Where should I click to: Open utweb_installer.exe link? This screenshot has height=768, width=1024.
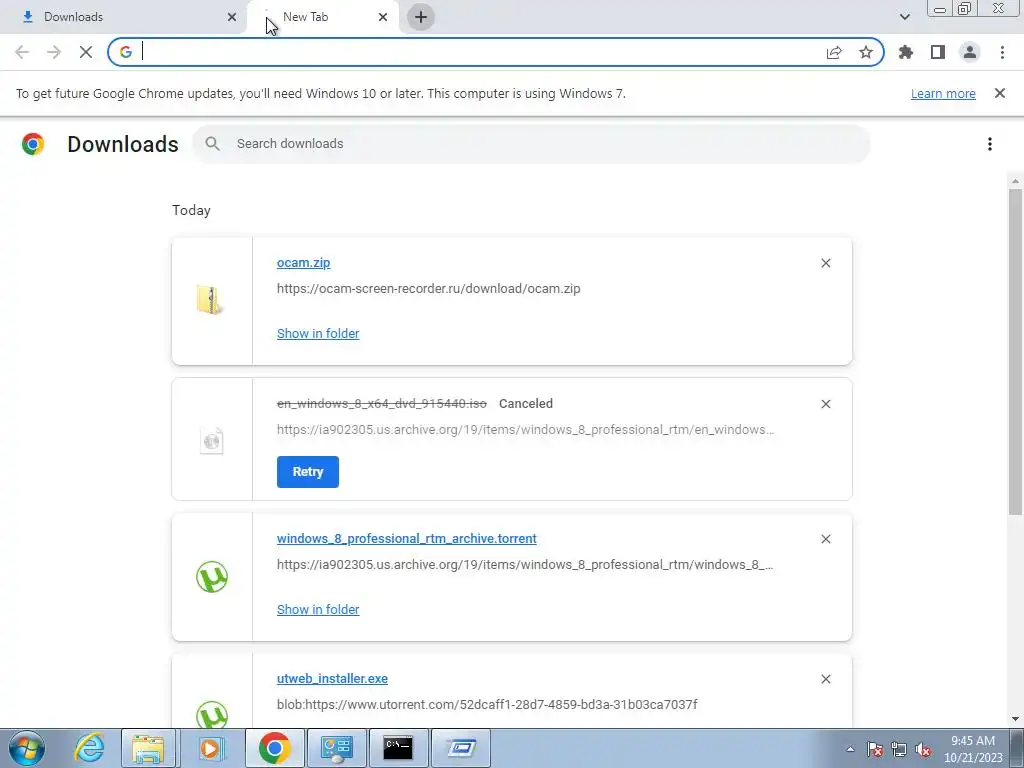coord(332,679)
